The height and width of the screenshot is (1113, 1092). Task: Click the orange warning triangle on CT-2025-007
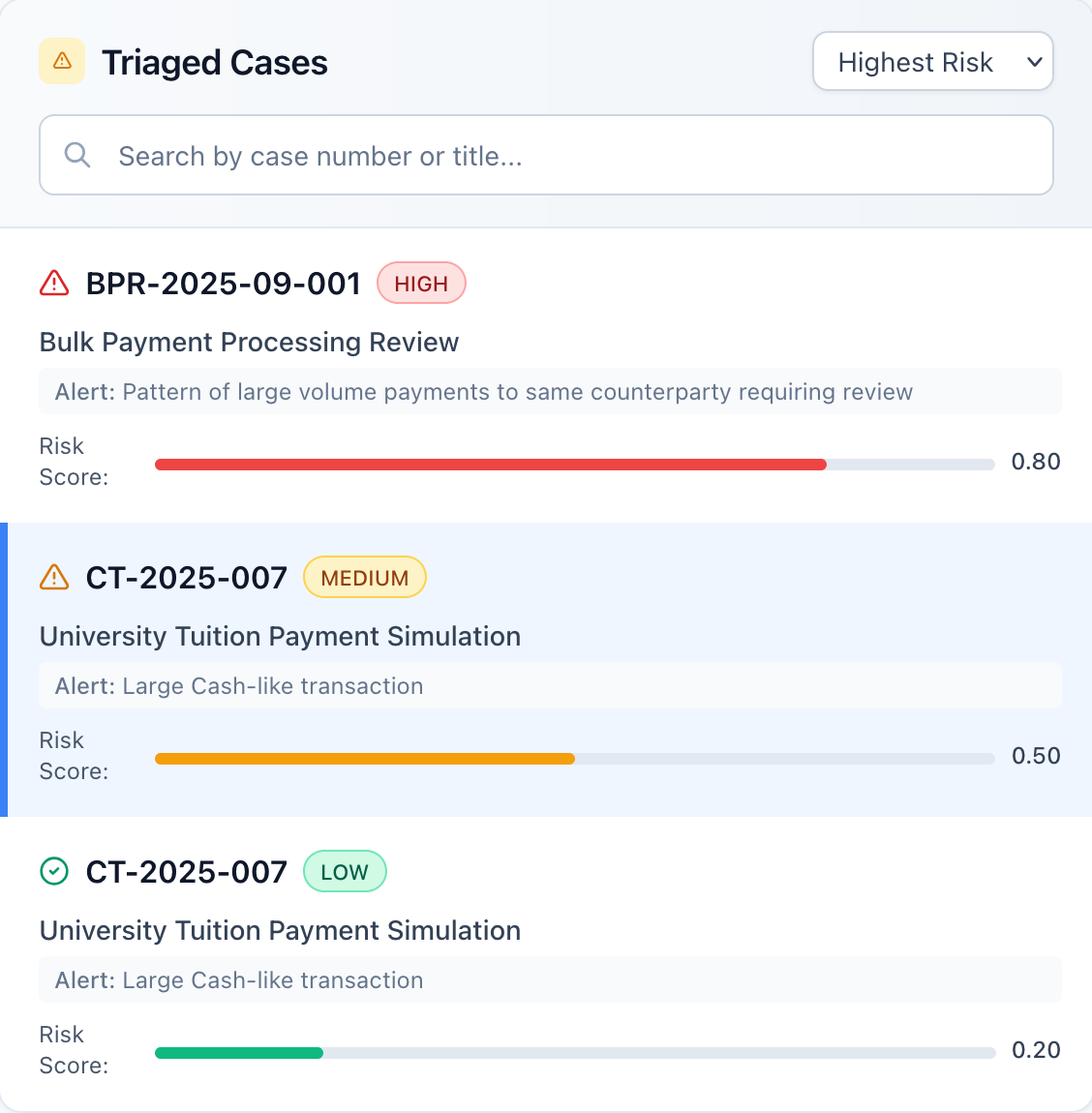(54, 577)
